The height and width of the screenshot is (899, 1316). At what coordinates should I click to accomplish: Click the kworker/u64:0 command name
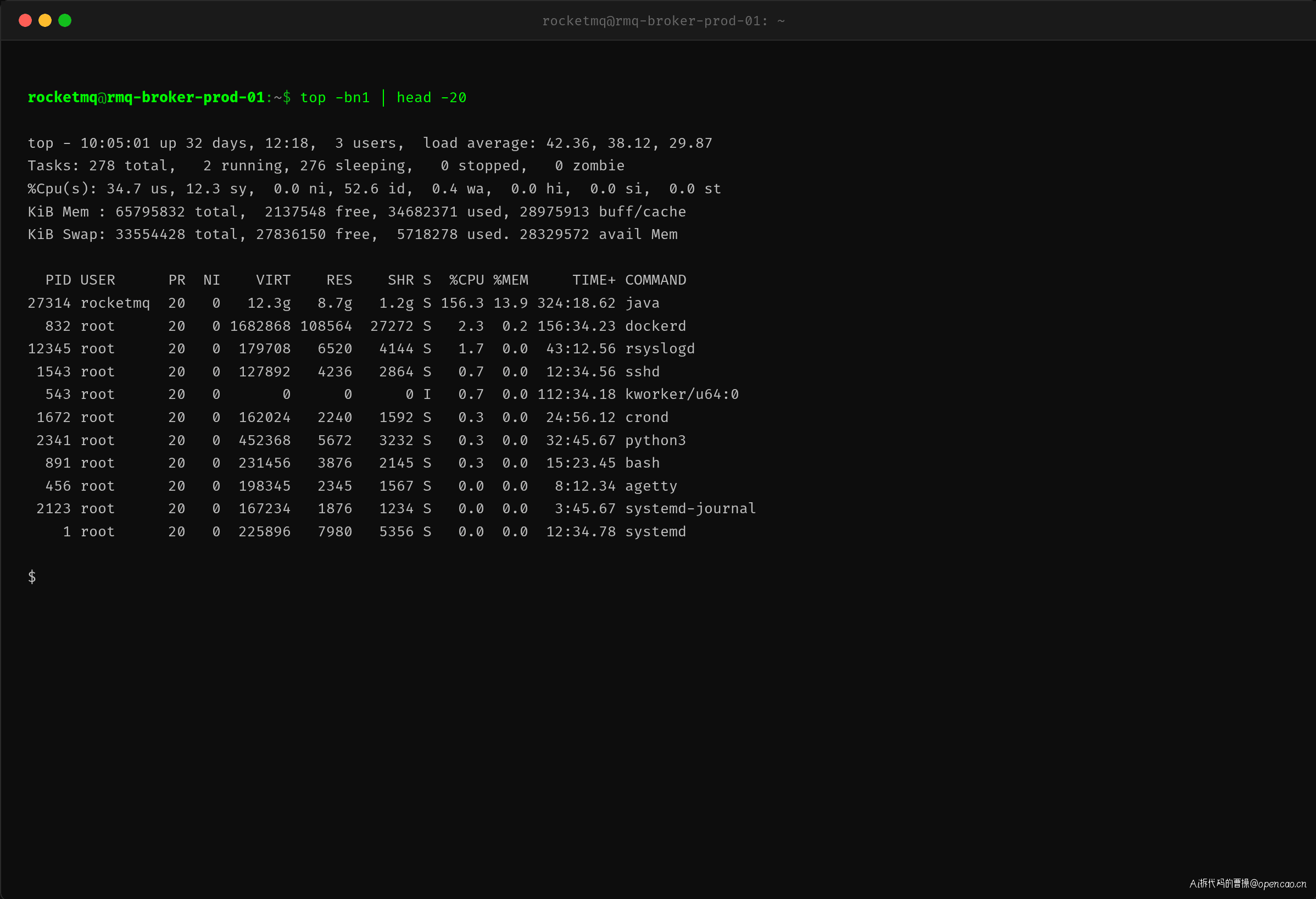[x=682, y=394]
